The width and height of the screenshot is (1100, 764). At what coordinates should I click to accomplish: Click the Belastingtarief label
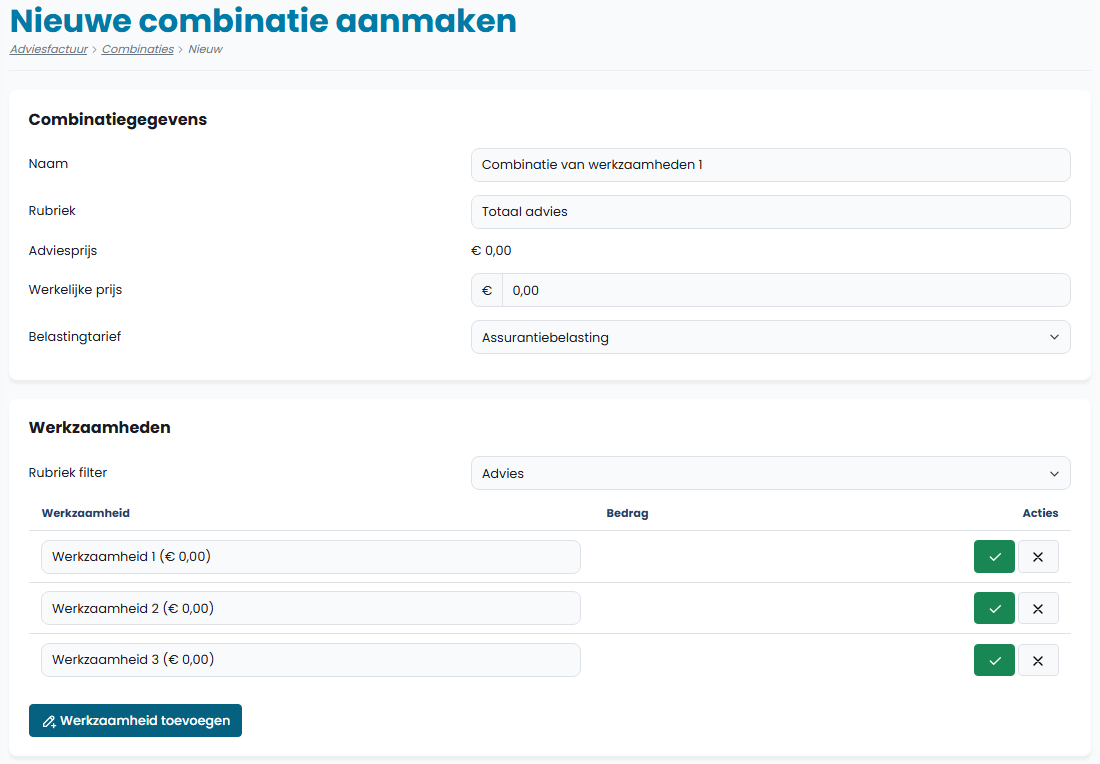[x=74, y=337]
